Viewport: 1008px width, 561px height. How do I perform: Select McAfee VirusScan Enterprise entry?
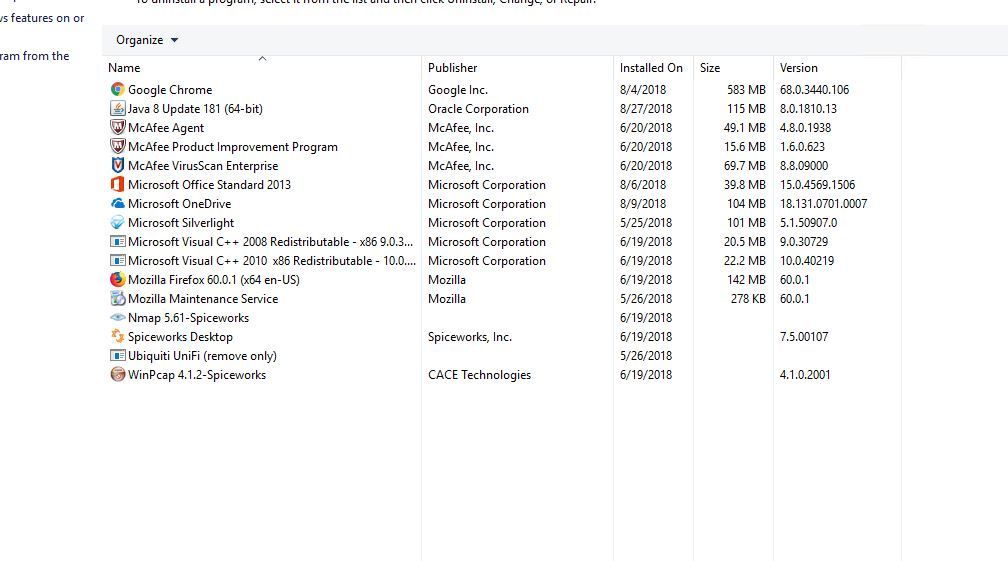pyautogui.click(x=203, y=166)
